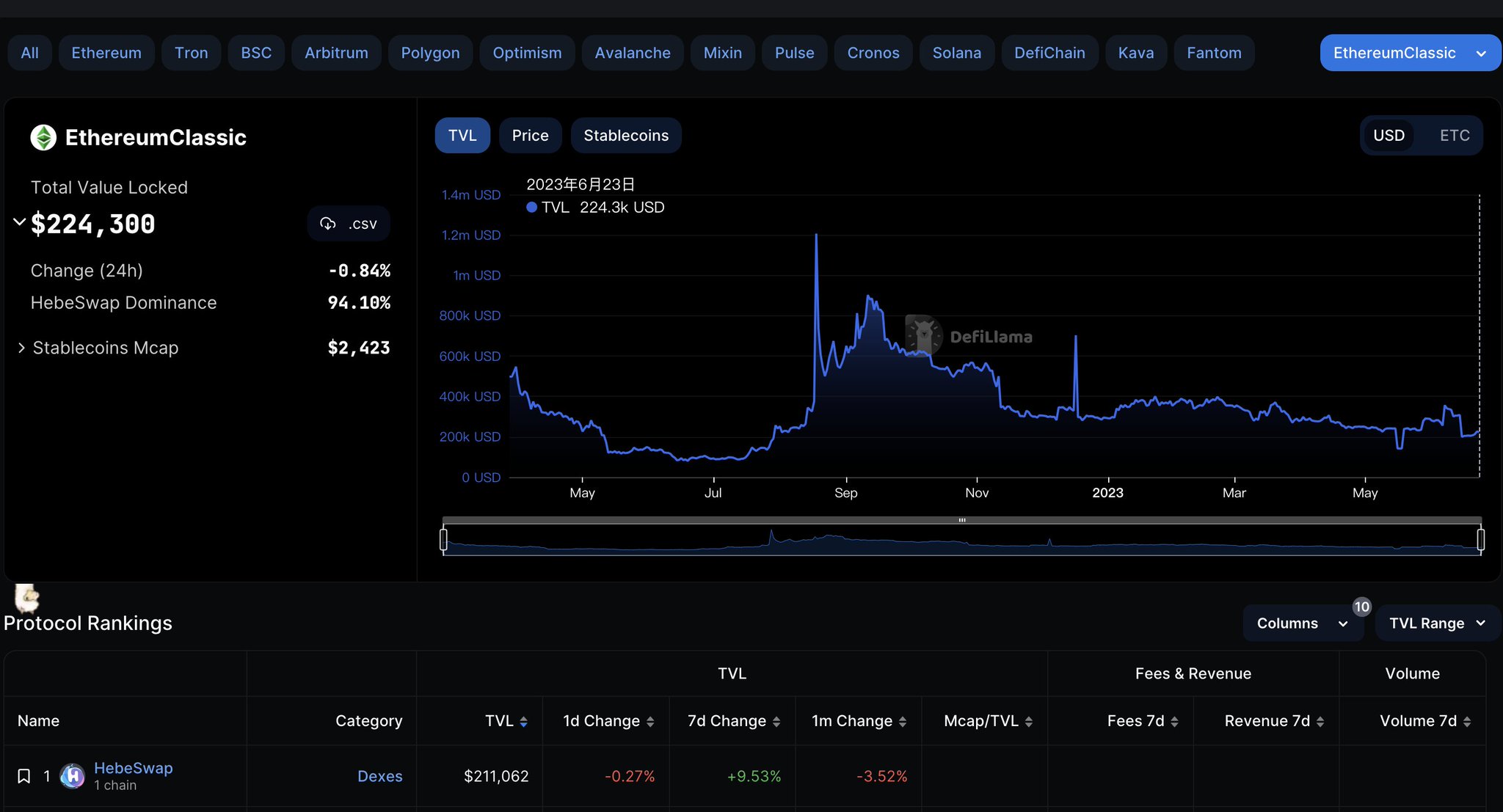
Task: Open the EthereumClassic chain dropdown
Action: coord(1410,53)
